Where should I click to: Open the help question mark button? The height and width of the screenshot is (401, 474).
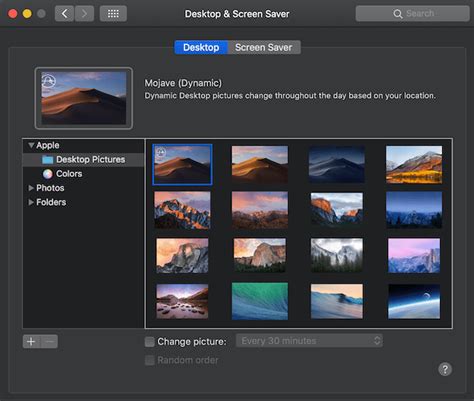click(x=445, y=369)
